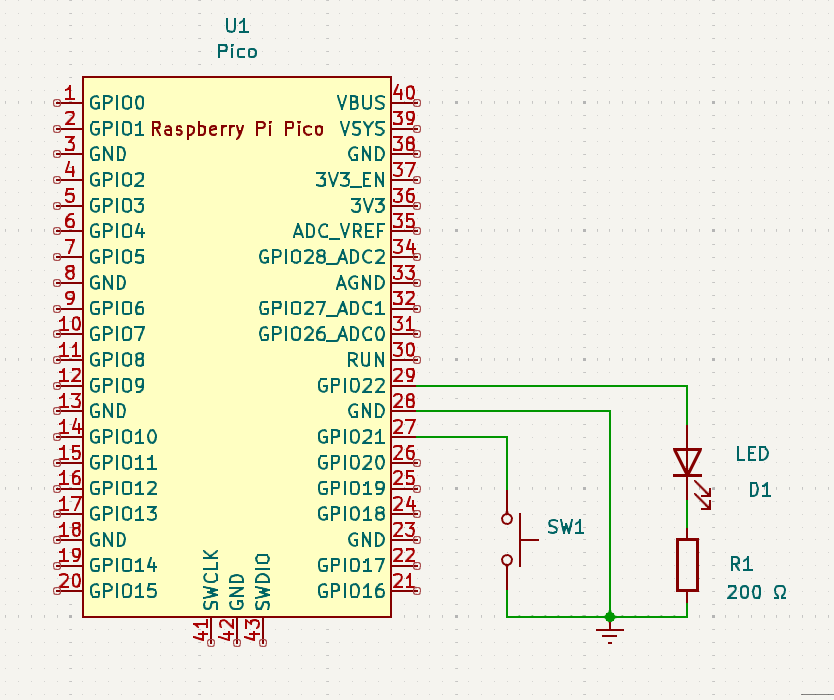Select the LED value label near D1

[x=753, y=454]
